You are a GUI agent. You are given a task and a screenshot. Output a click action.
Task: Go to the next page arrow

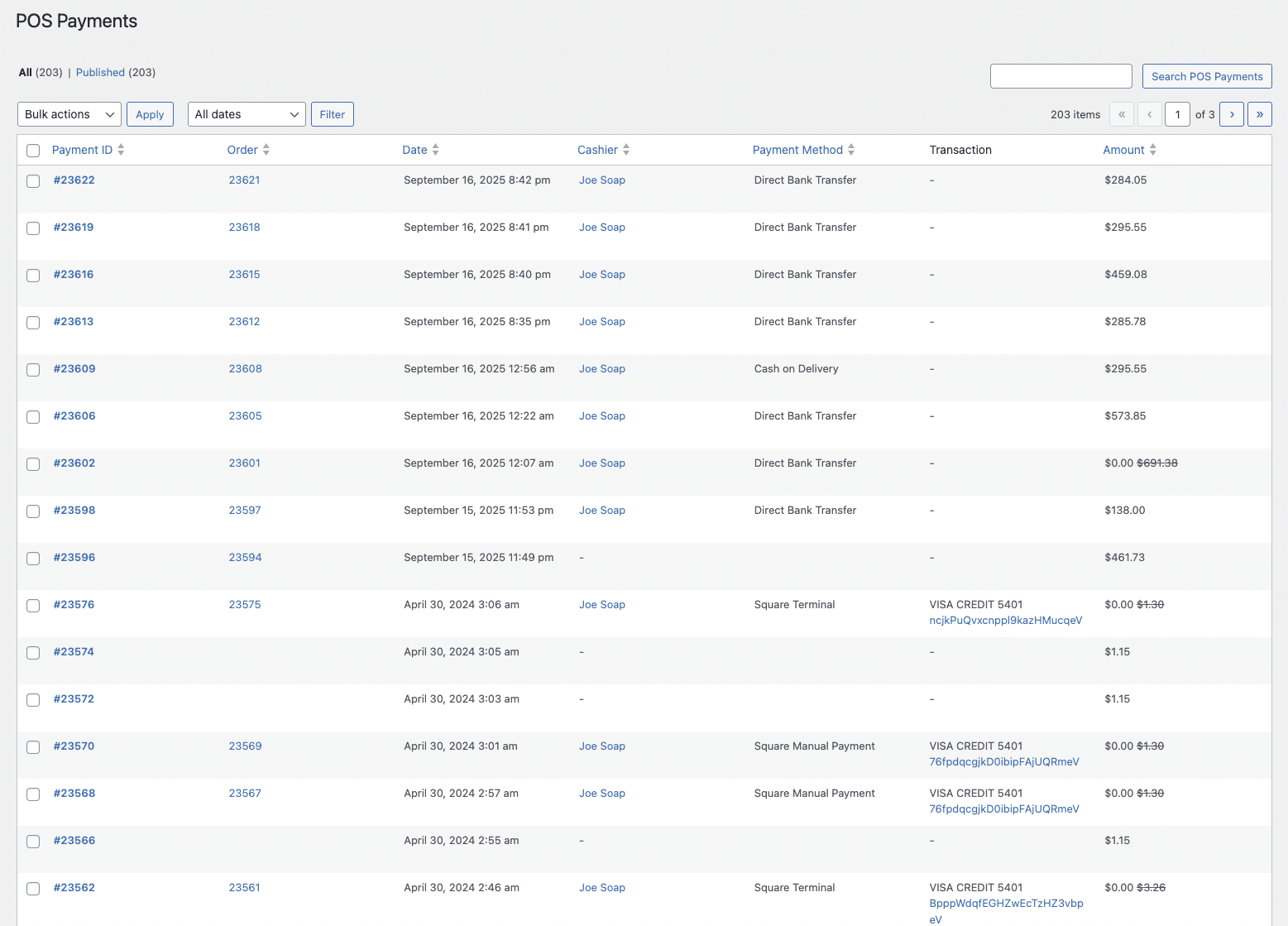click(1231, 114)
